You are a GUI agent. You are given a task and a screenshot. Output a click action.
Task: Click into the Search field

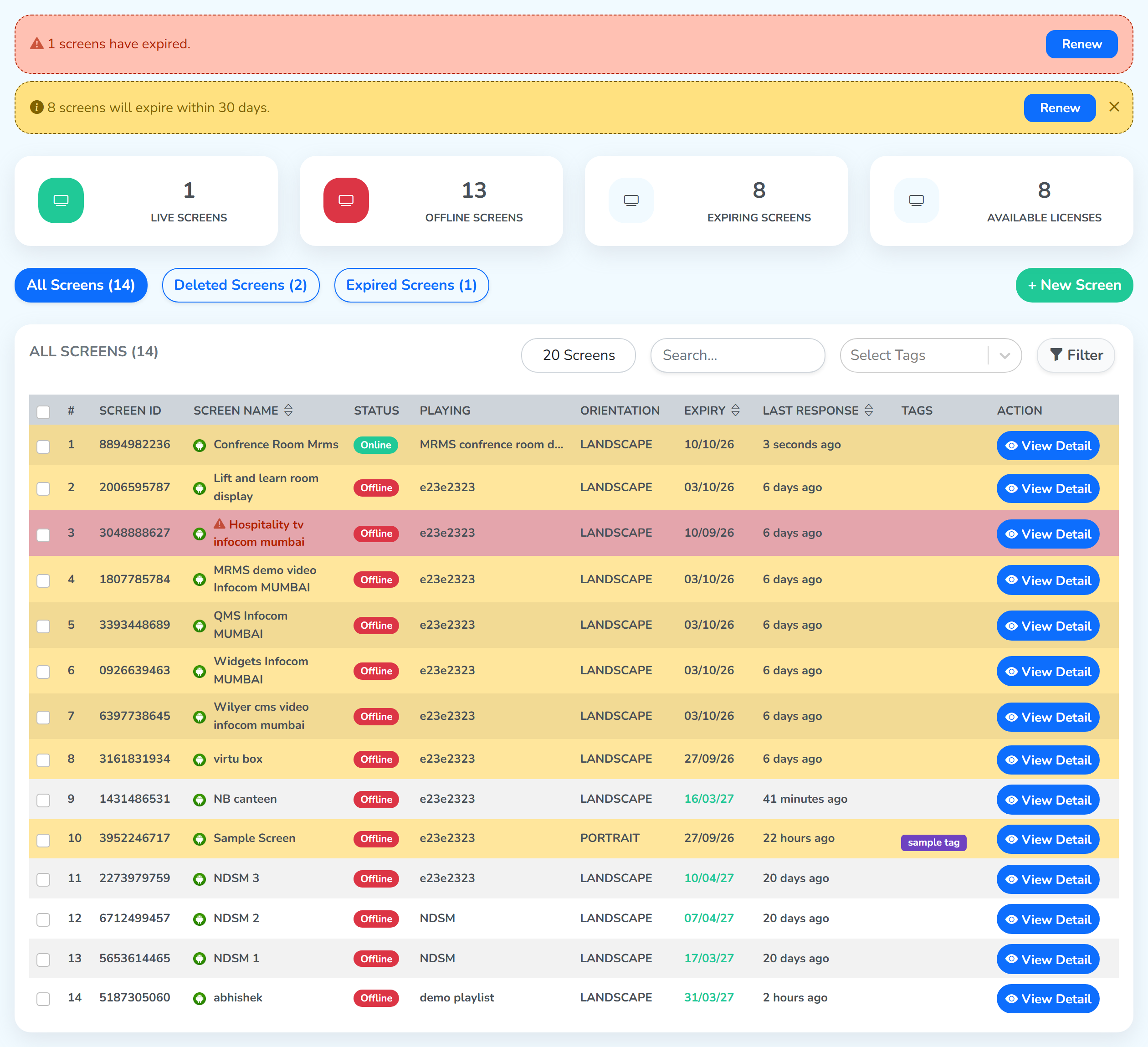tap(738, 355)
